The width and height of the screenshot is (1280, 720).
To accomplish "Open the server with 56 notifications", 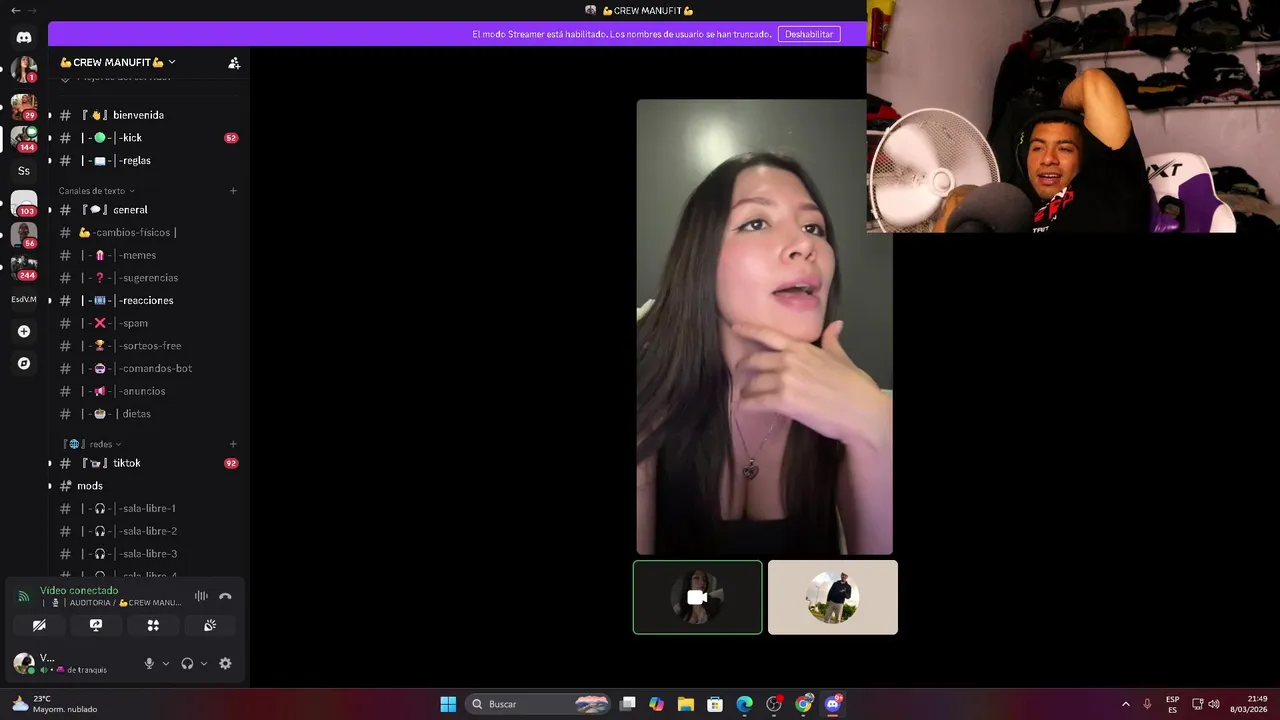I will [x=24, y=235].
